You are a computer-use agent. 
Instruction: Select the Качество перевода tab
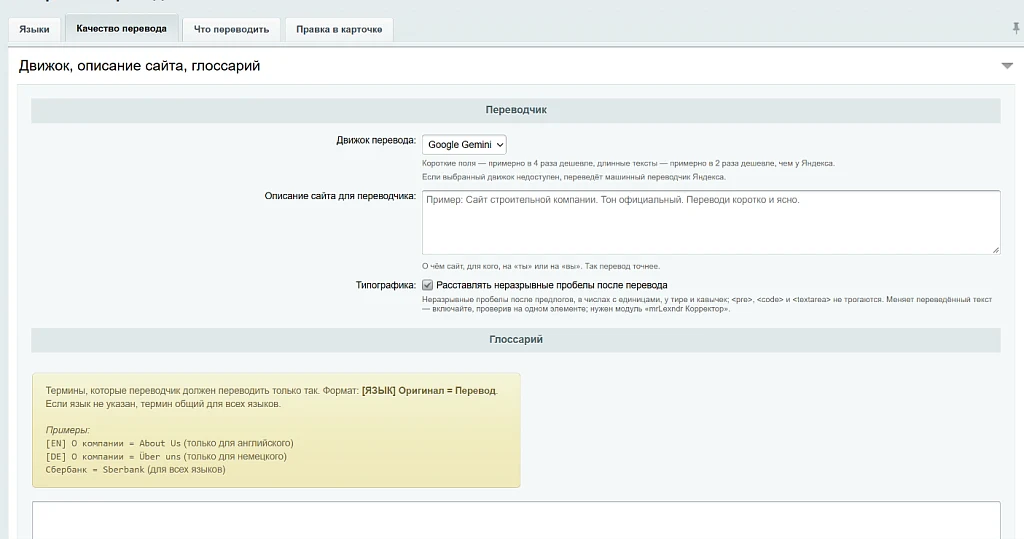(x=121, y=29)
